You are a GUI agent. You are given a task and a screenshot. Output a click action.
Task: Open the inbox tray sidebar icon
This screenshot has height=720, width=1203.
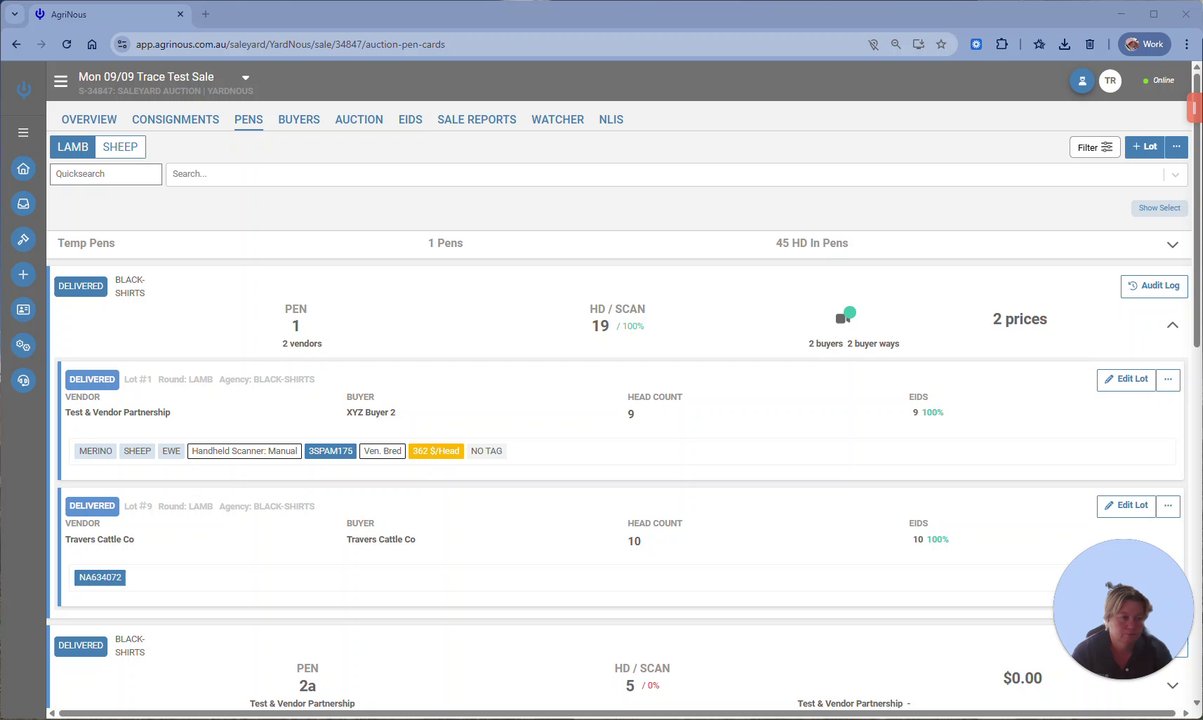click(x=23, y=204)
